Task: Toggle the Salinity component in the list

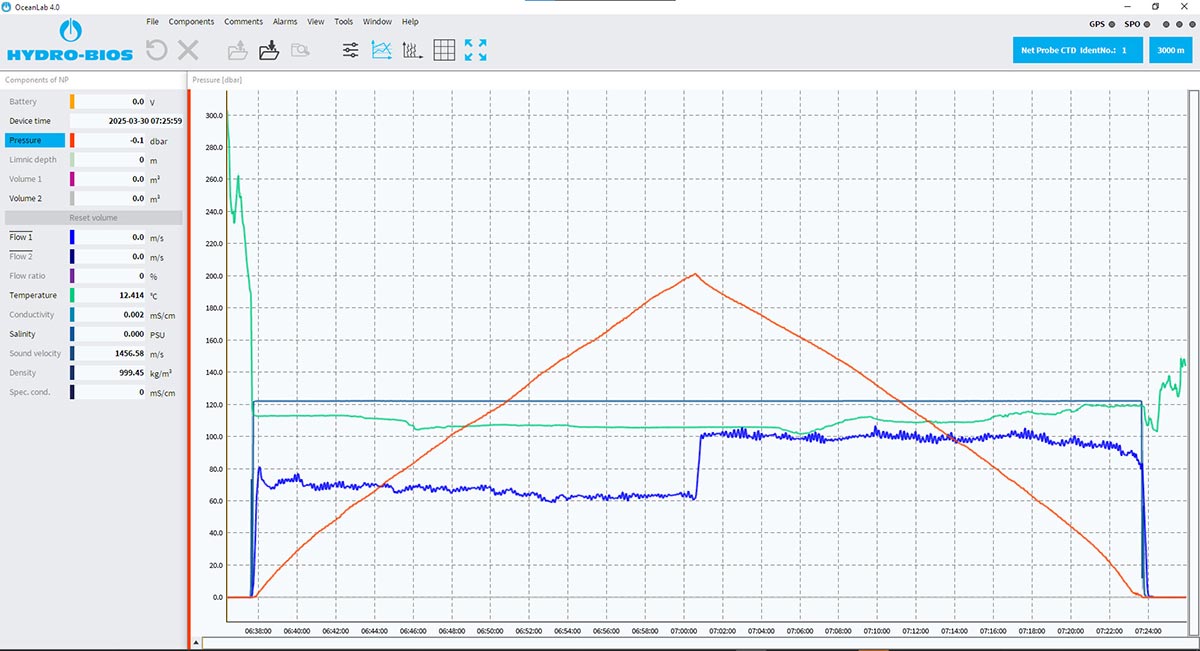Action: pos(23,334)
